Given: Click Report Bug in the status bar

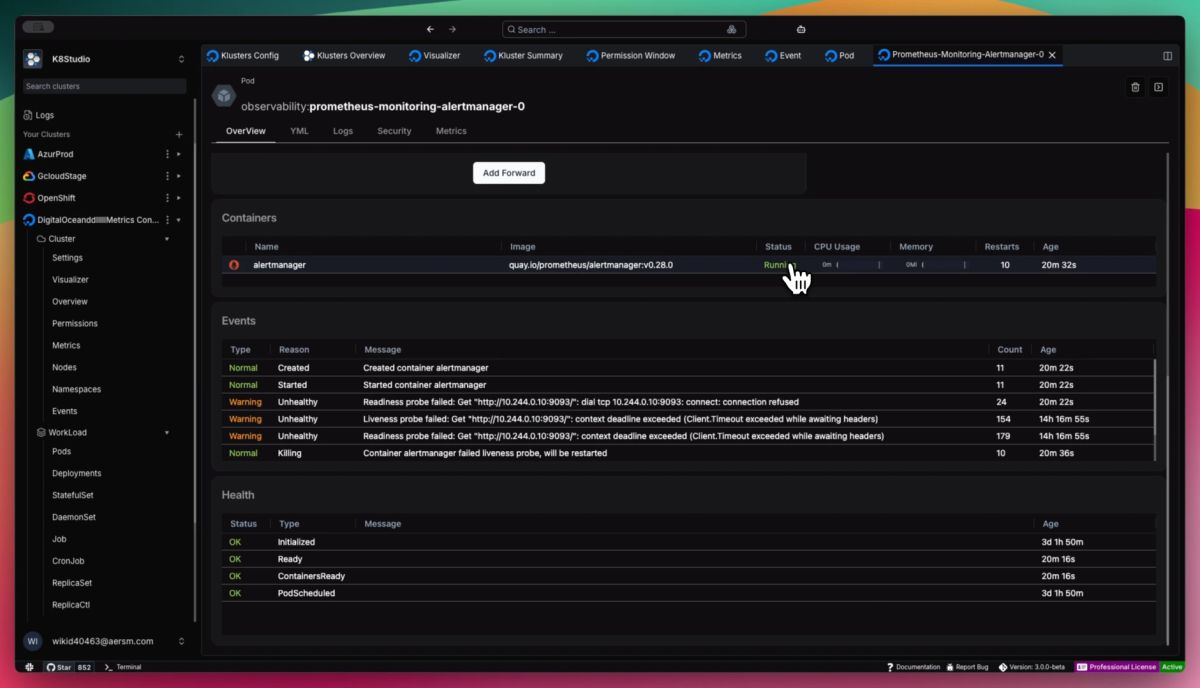Looking at the screenshot, I should click(966, 667).
